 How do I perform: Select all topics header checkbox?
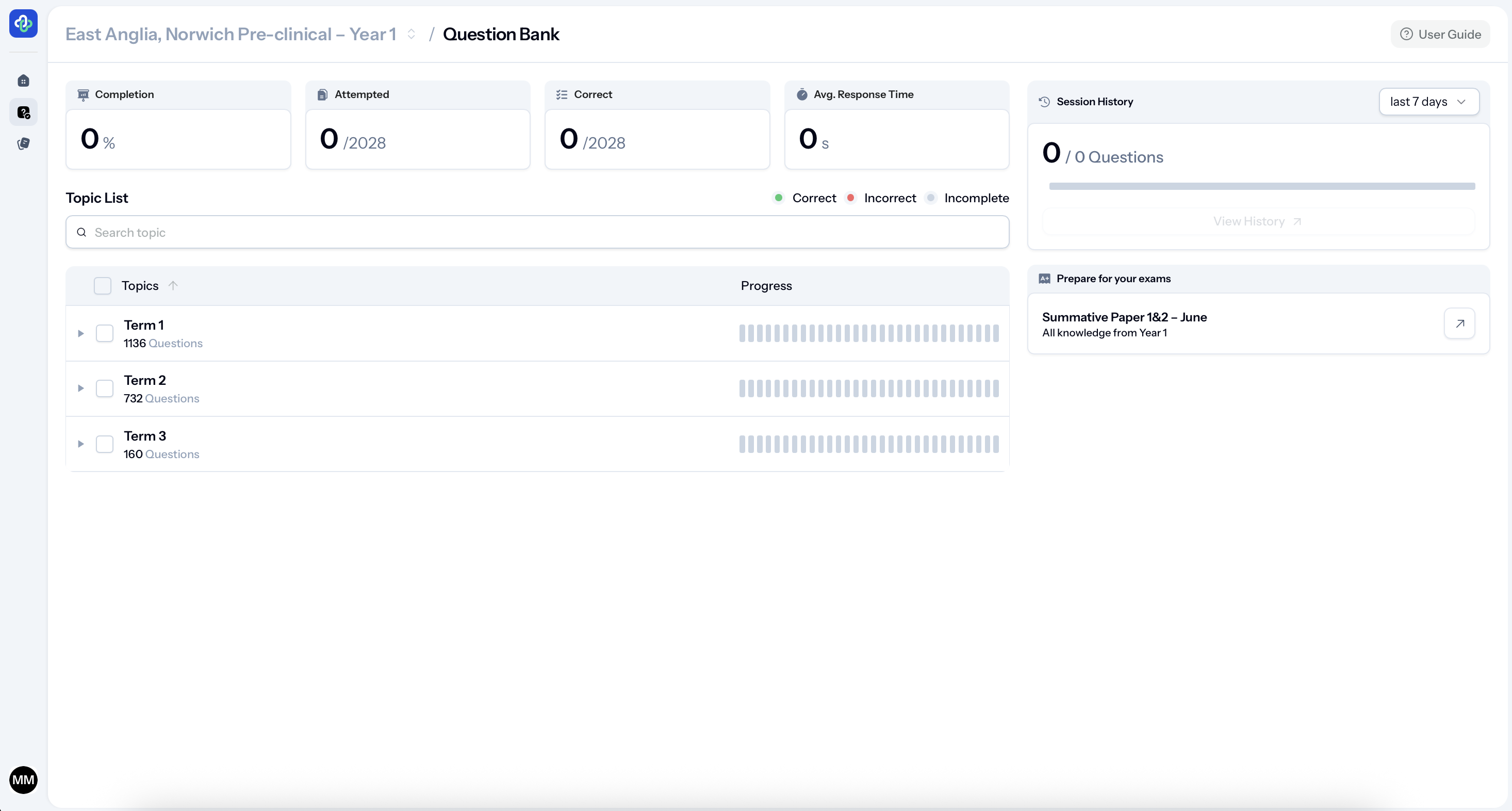tap(103, 285)
